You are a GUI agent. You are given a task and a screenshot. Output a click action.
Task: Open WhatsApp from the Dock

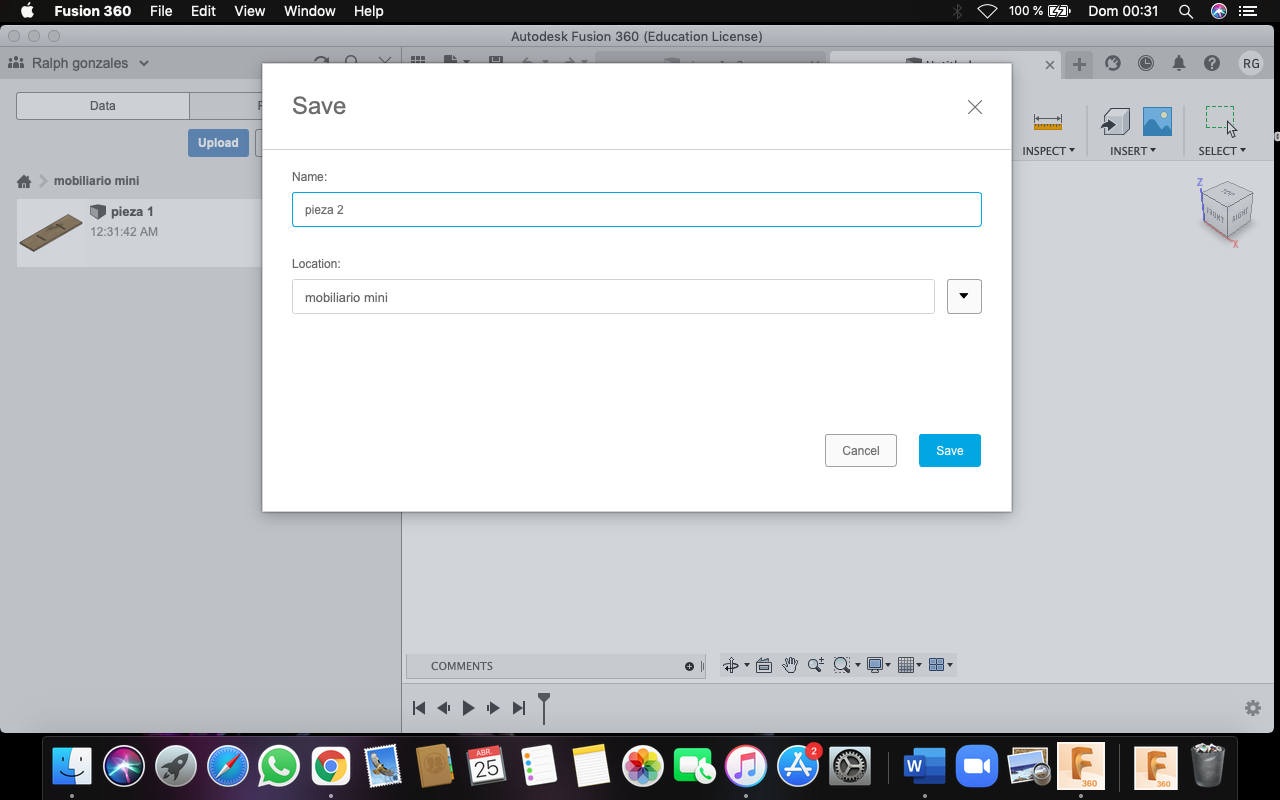click(278, 767)
